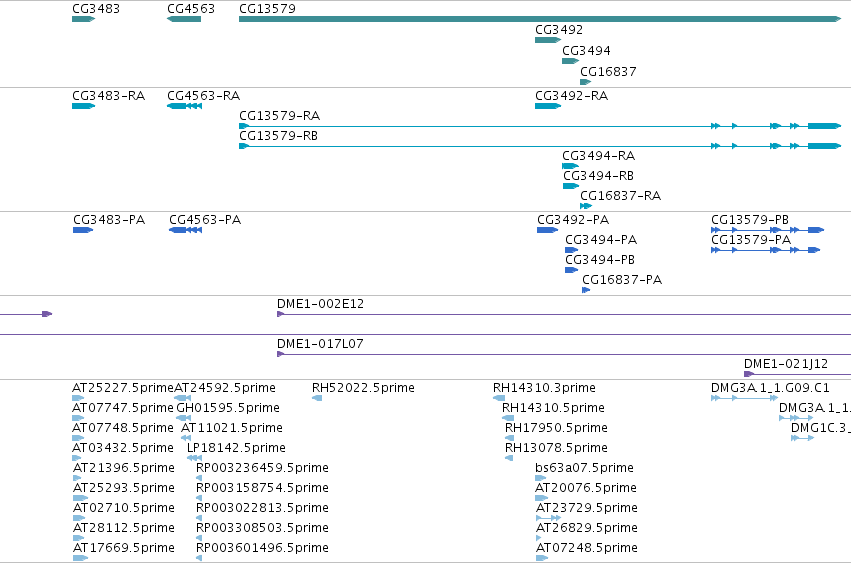Click the CG3494-RB transcript label

(599, 176)
